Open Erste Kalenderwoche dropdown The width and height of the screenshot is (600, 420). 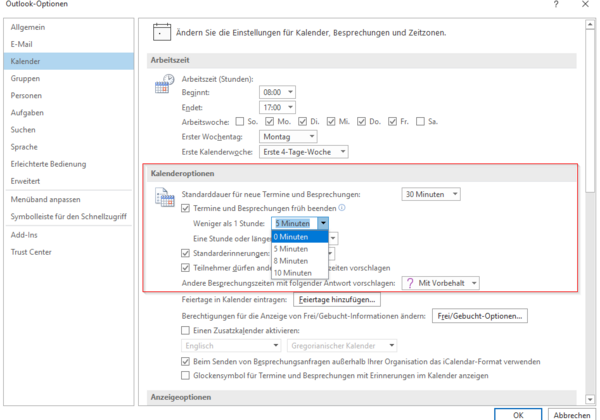(303, 152)
